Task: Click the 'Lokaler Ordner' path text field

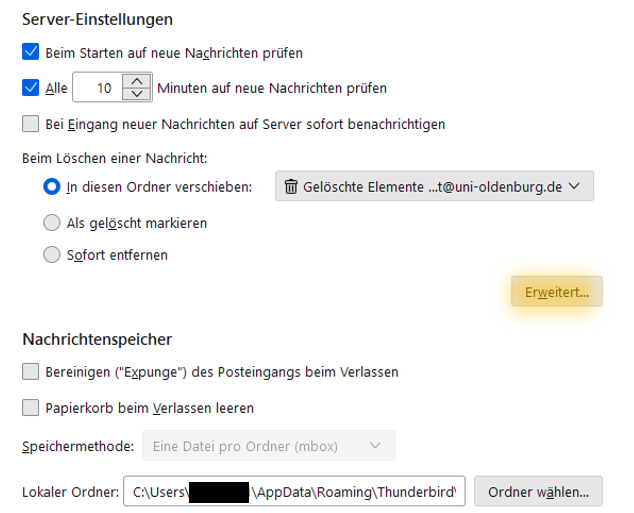Action: point(294,492)
